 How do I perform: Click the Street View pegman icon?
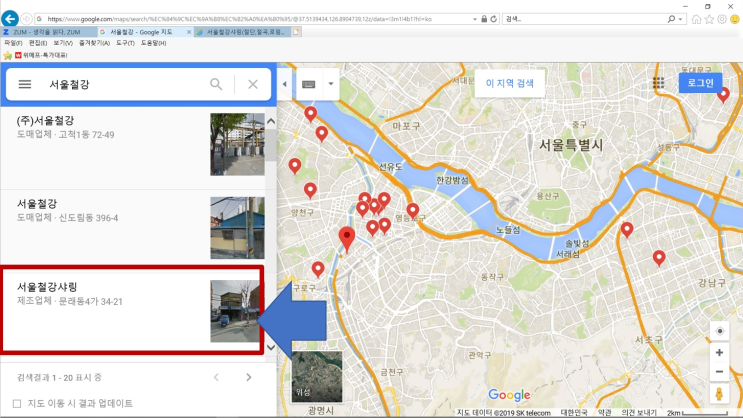(x=719, y=394)
